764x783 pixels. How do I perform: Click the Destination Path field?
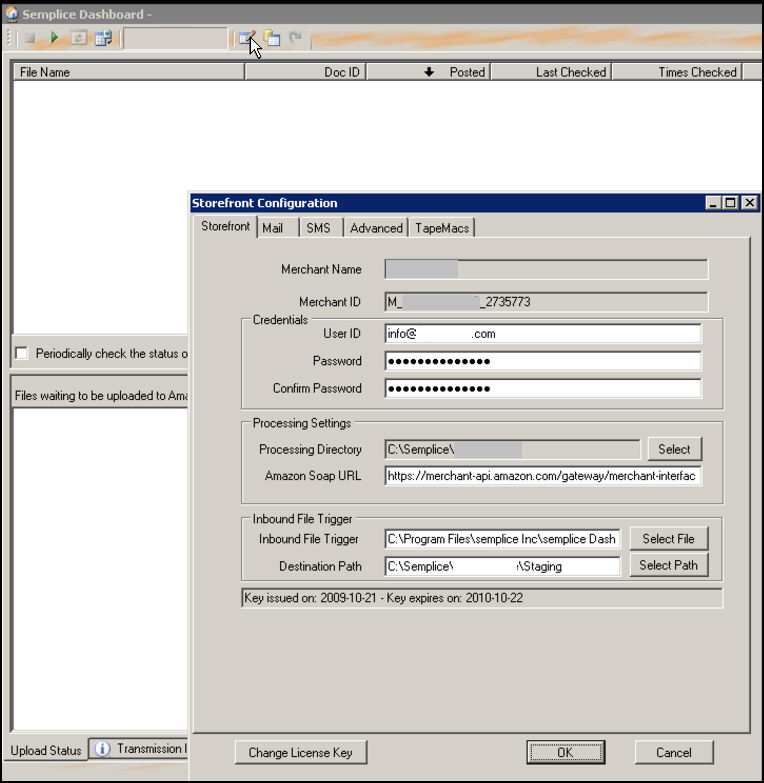point(502,567)
